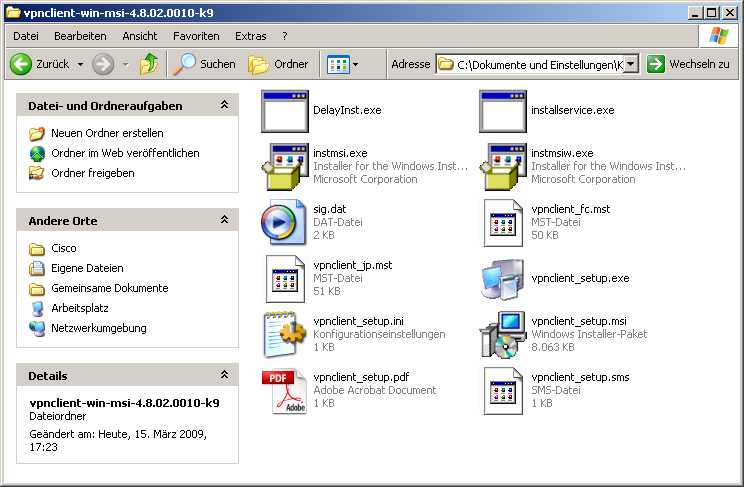This screenshot has width=744, height=487.
Task: Click the Ordner freigeben link
Action: coord(93,173)
